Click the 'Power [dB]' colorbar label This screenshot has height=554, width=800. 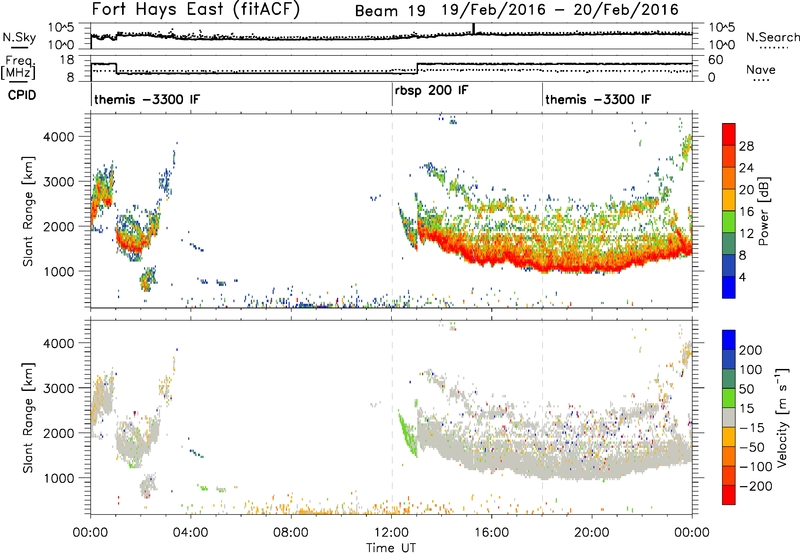point(764,211)
